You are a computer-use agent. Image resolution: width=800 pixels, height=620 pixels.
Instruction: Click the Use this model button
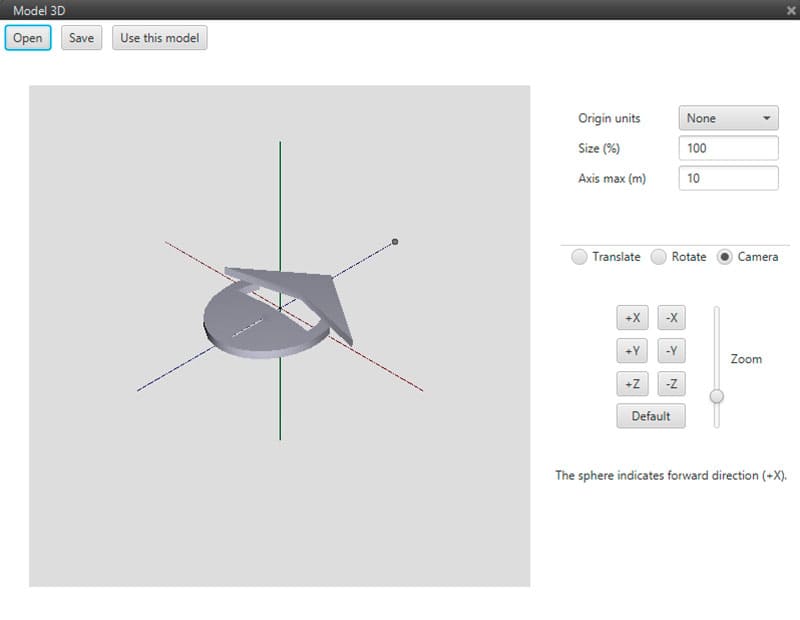(x=160, y=38)
